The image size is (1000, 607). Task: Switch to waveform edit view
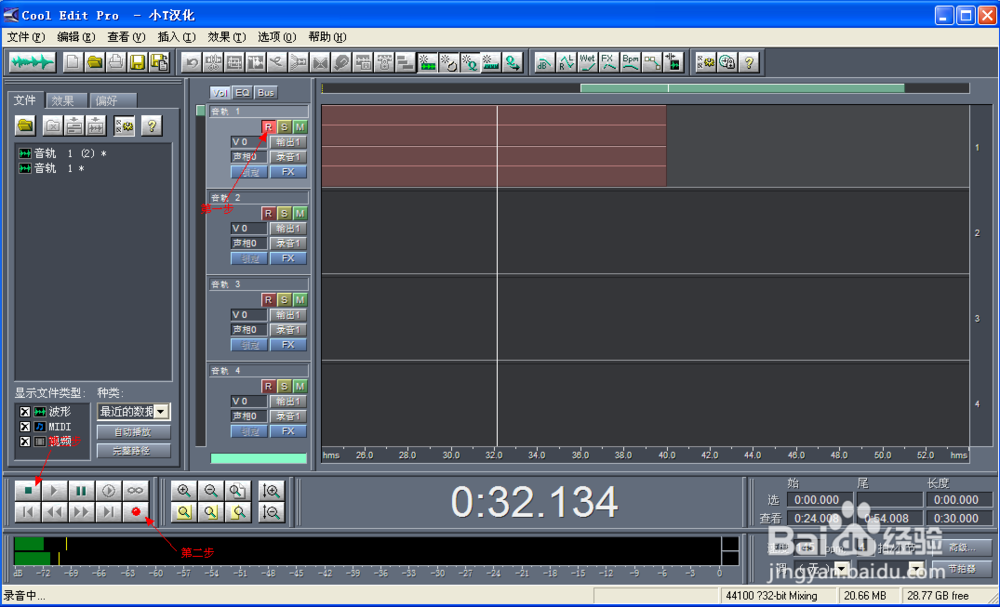click(x=32, y=62)
